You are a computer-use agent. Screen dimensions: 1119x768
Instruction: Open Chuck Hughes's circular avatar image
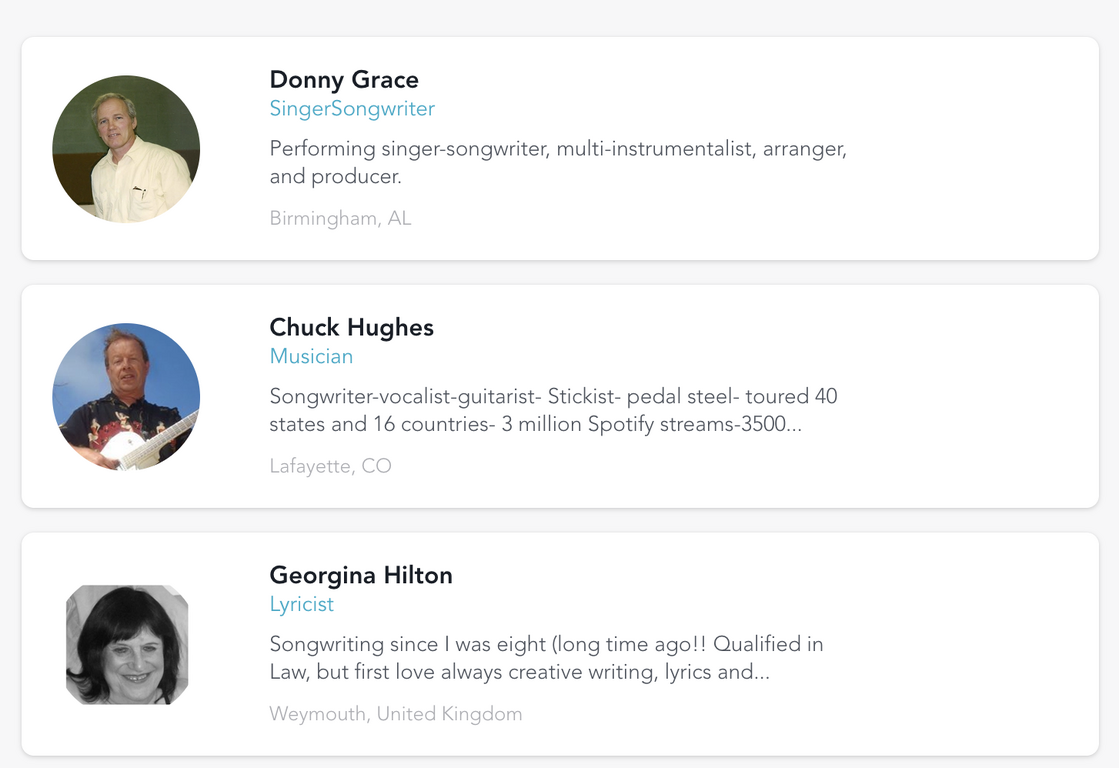(x=126, y=396)
